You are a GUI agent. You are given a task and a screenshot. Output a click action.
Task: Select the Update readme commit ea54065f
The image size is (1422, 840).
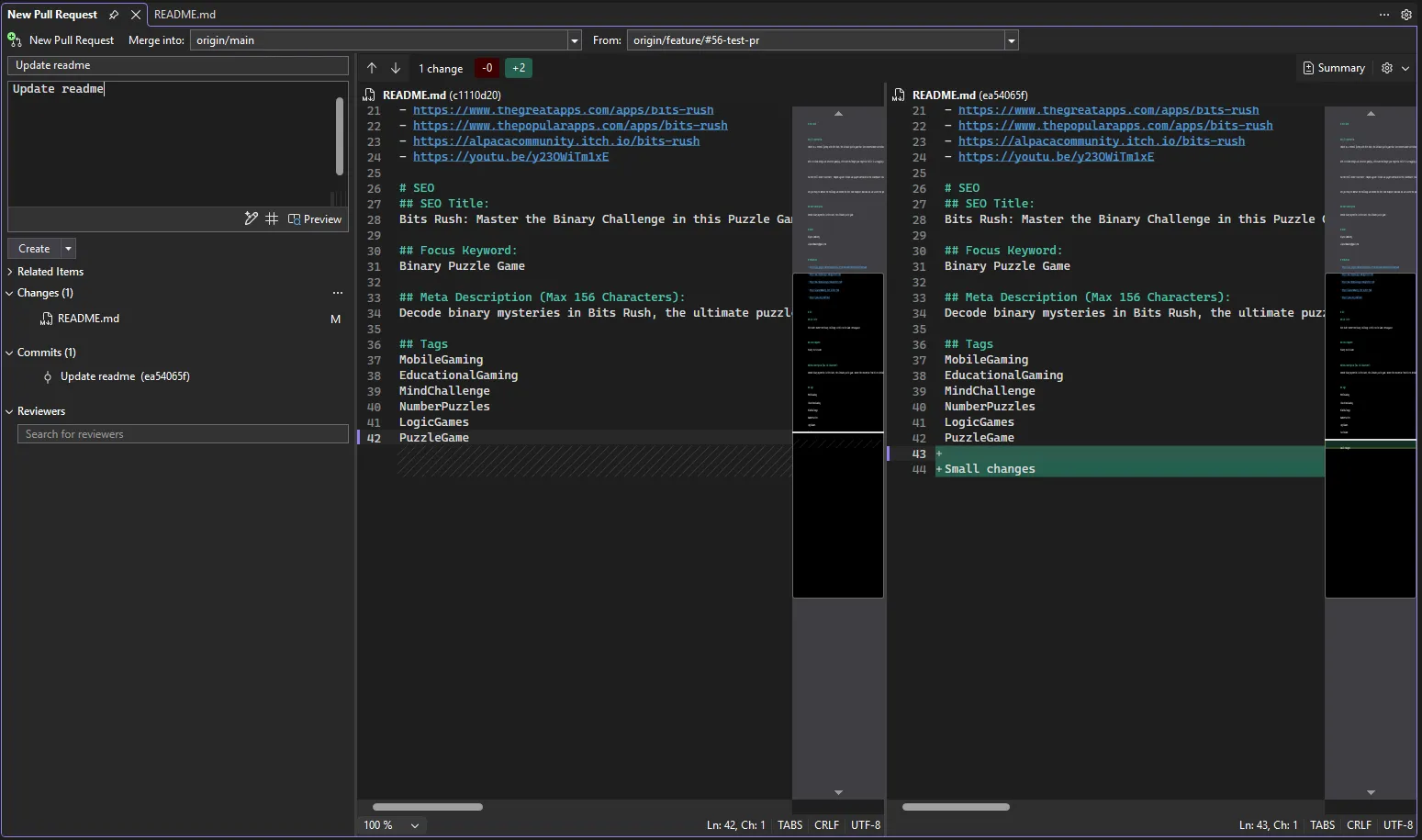pyautogui.click(x=125, y=376)
